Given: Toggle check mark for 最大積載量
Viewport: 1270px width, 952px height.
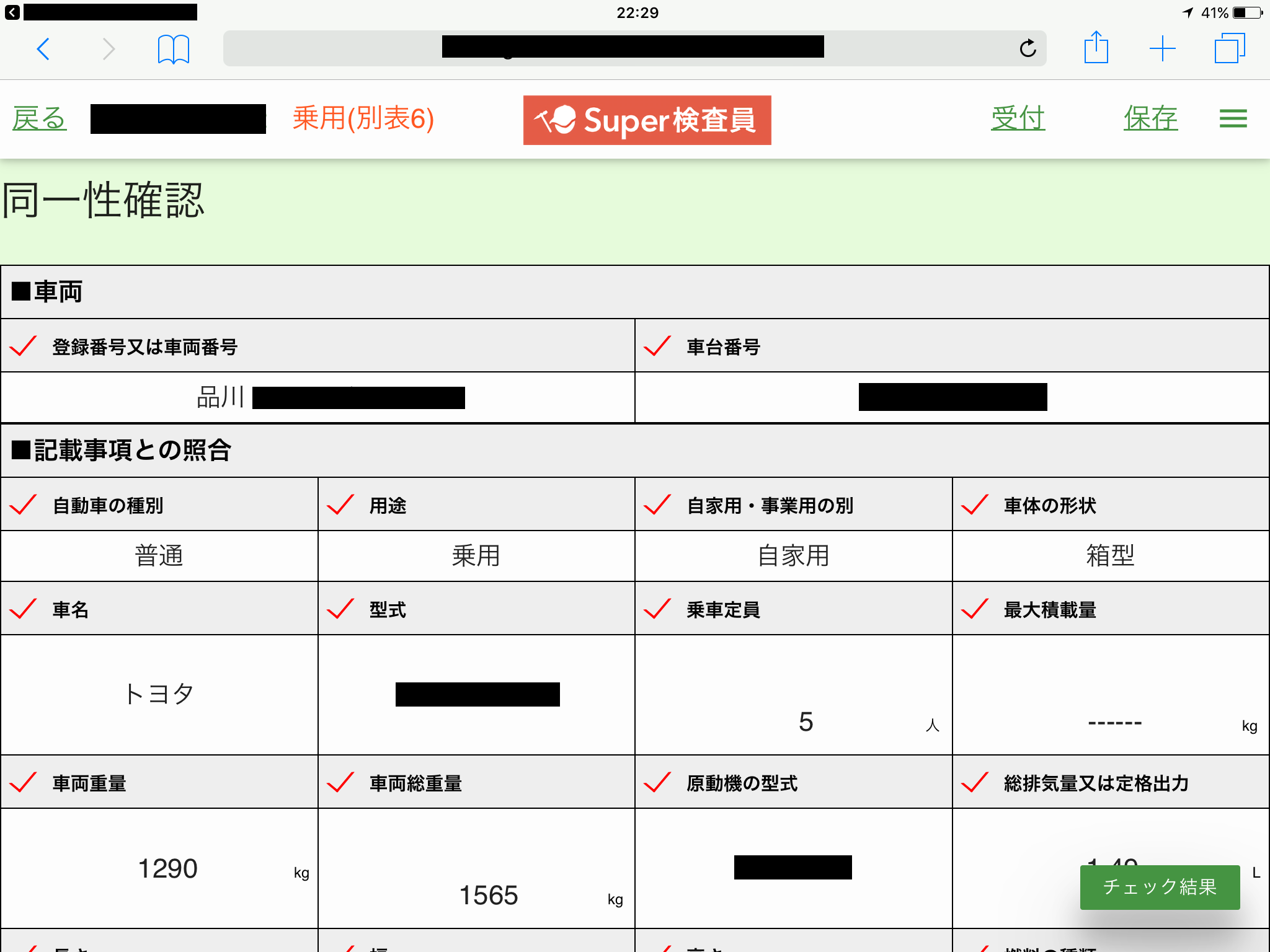Looking at the screenshot, I should (x=975, y=609).
